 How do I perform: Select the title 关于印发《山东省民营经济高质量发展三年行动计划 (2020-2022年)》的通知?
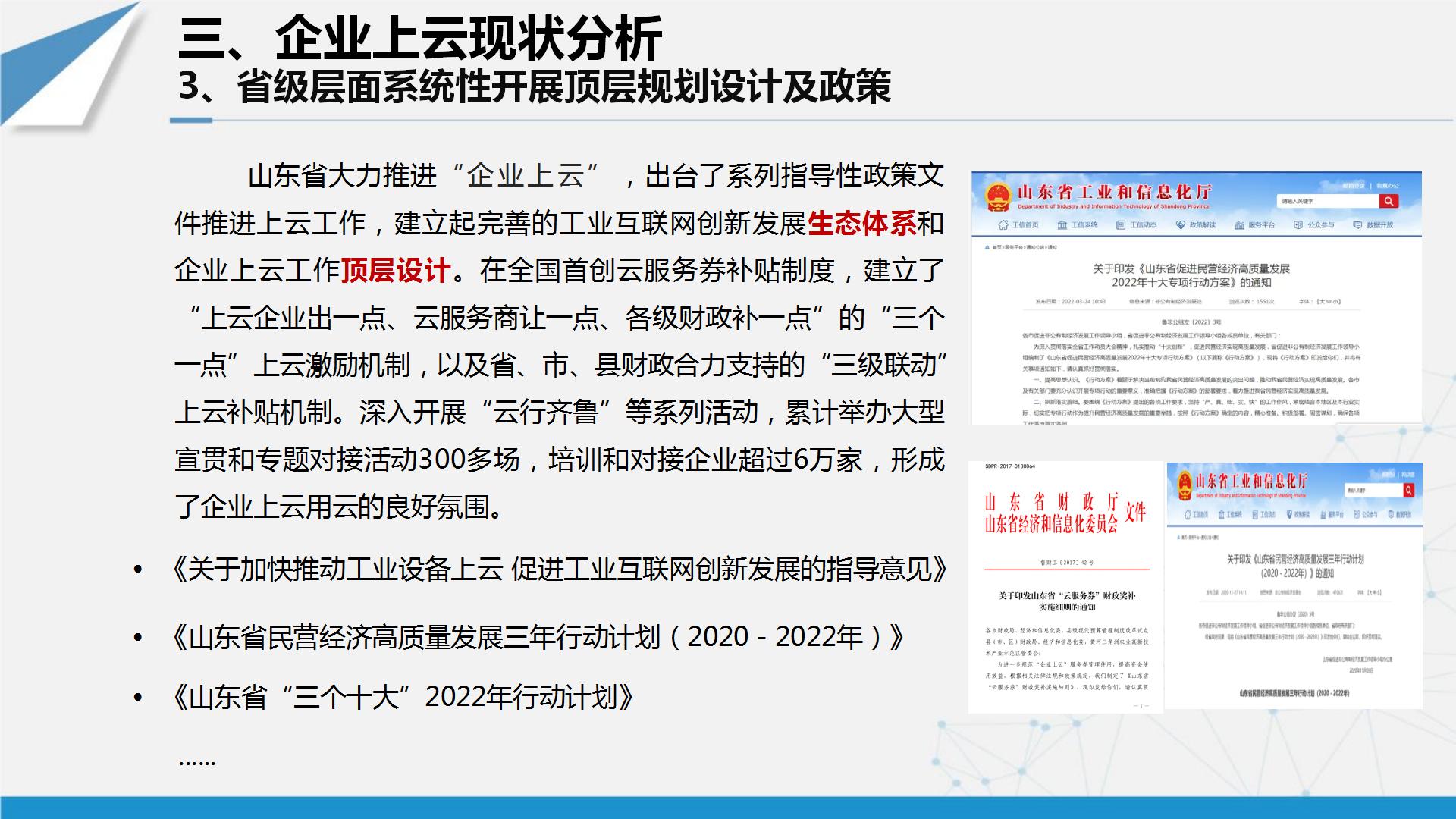[x=1295, y=566]
